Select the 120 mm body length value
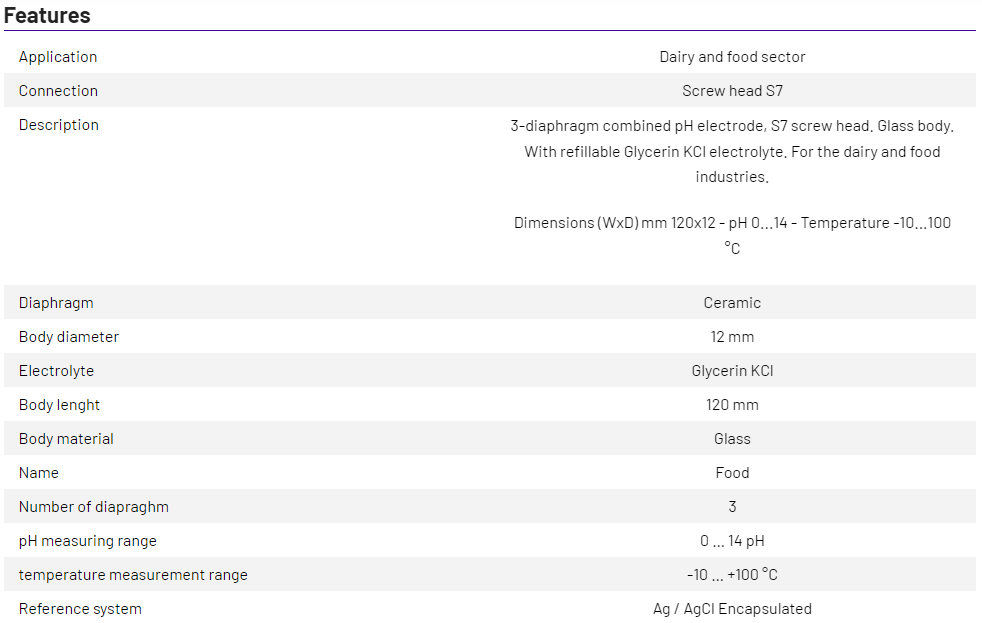 coord(732,405)
